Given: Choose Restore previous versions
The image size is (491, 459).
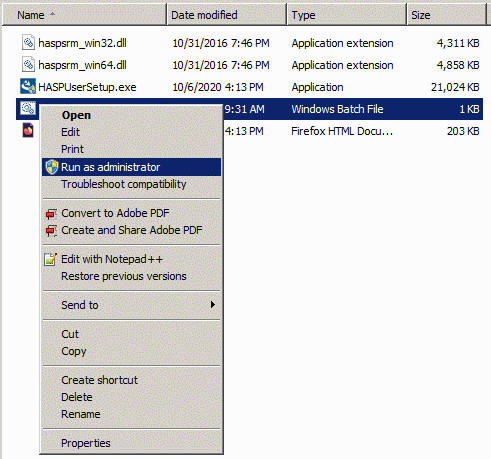Looking at the screenshot, I should point(124,276).
